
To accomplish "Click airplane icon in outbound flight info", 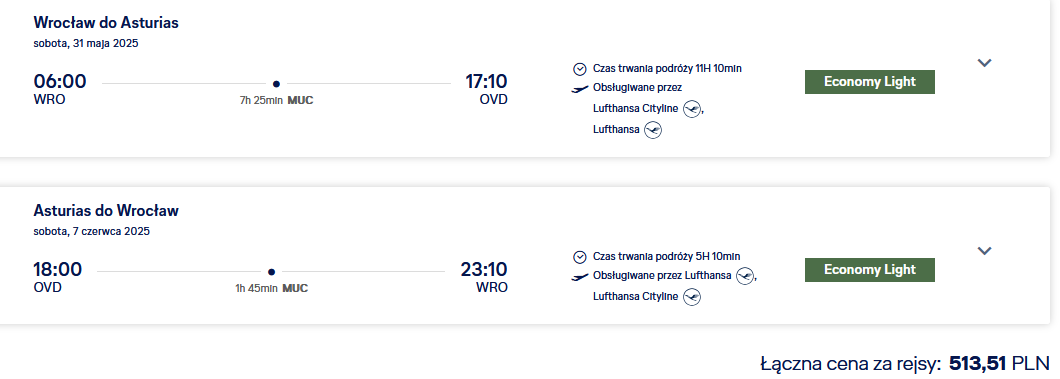I will click(579, 89).
